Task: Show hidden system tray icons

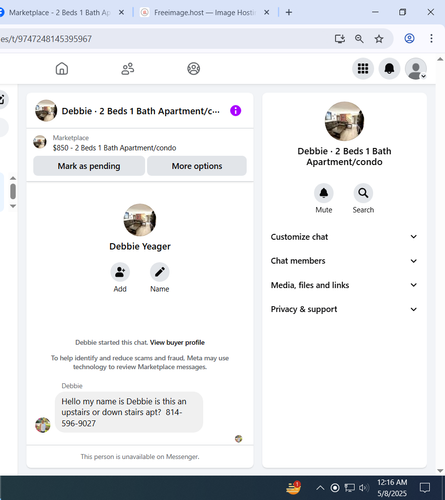Action: 320,488
